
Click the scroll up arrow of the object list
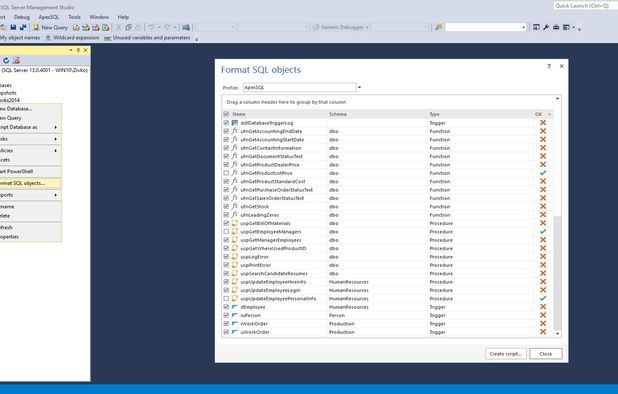click(x=557, y=98)
